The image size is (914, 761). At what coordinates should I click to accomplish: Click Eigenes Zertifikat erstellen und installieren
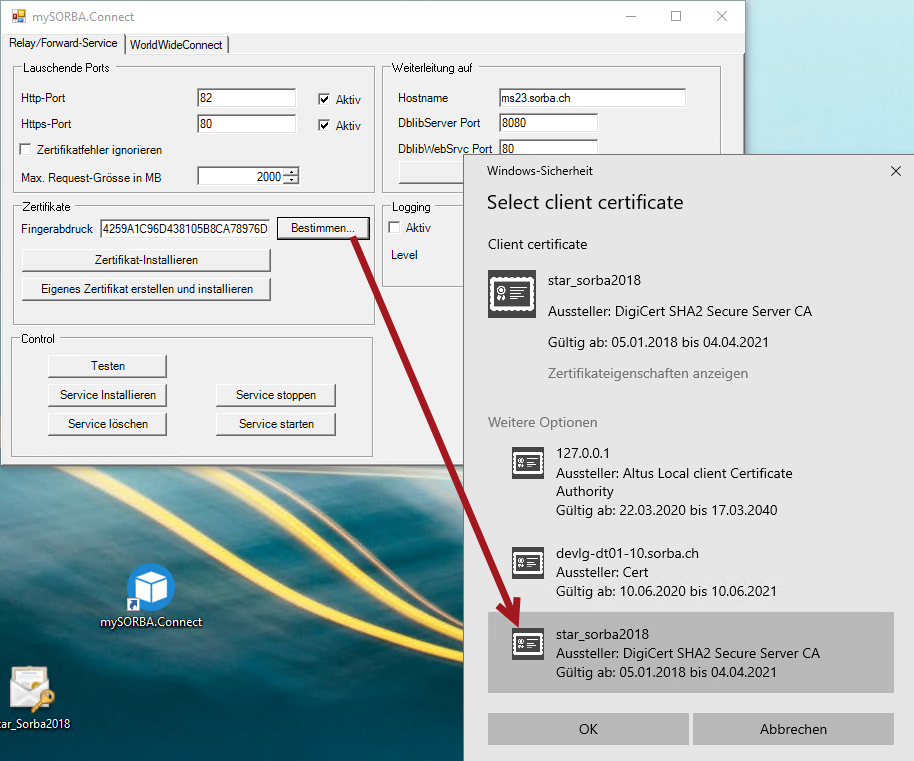coord(146,289)
